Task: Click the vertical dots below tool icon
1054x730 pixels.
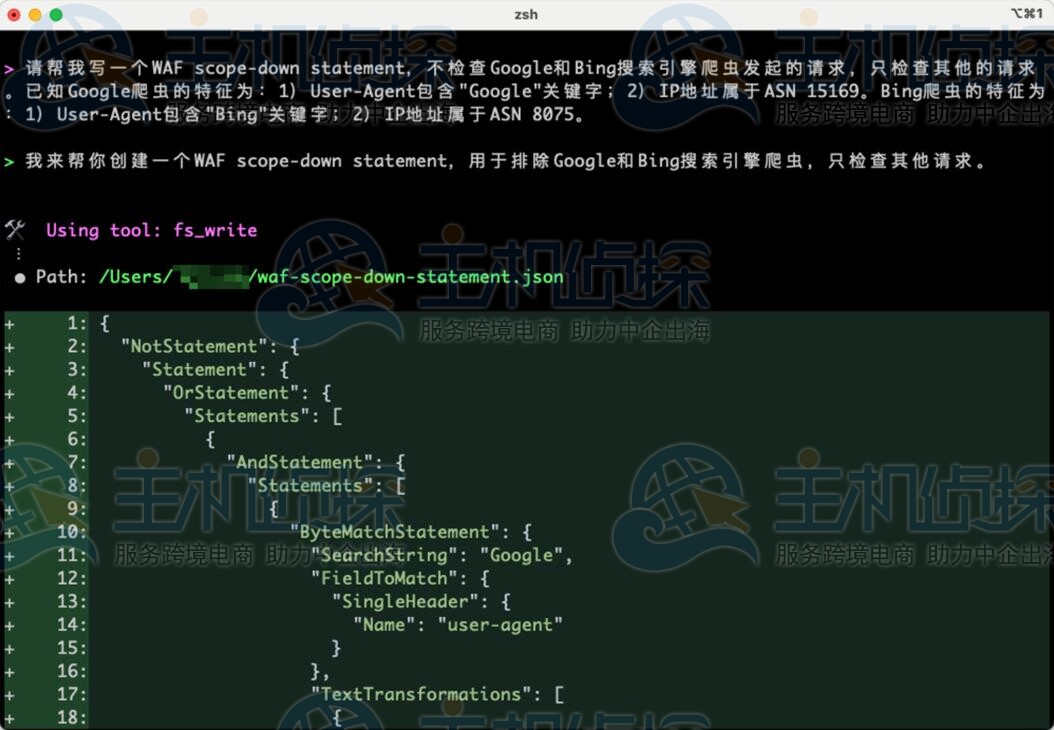Action: pos(18,254)
